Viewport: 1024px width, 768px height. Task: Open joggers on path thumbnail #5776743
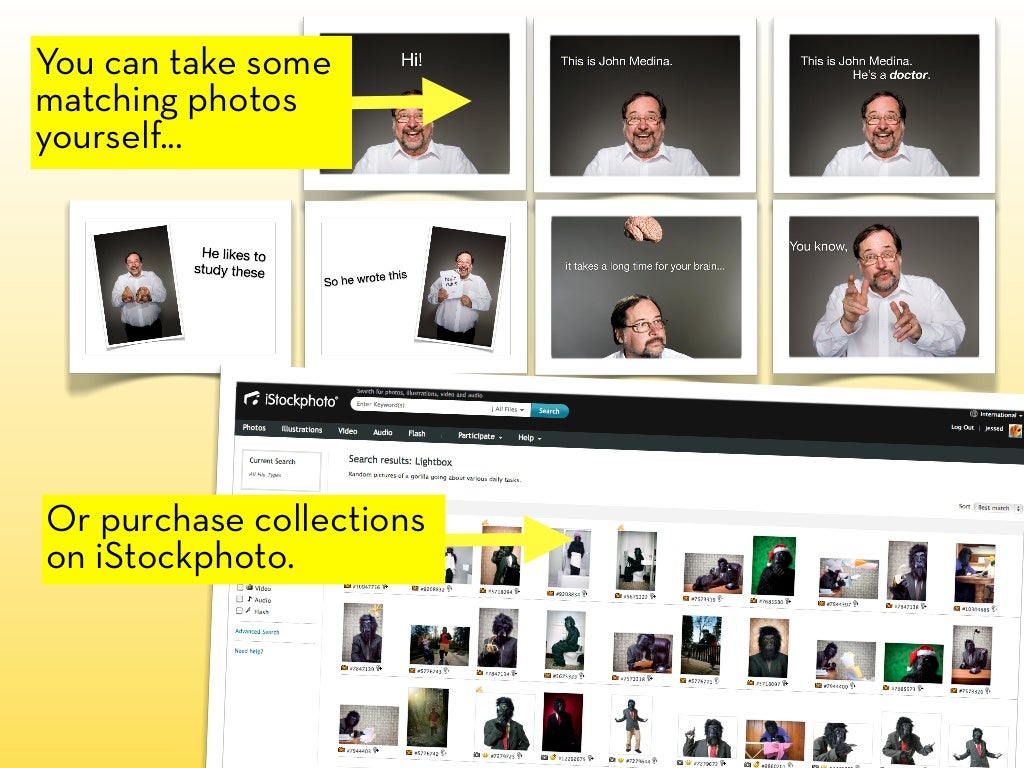click(x=440, y=645)
